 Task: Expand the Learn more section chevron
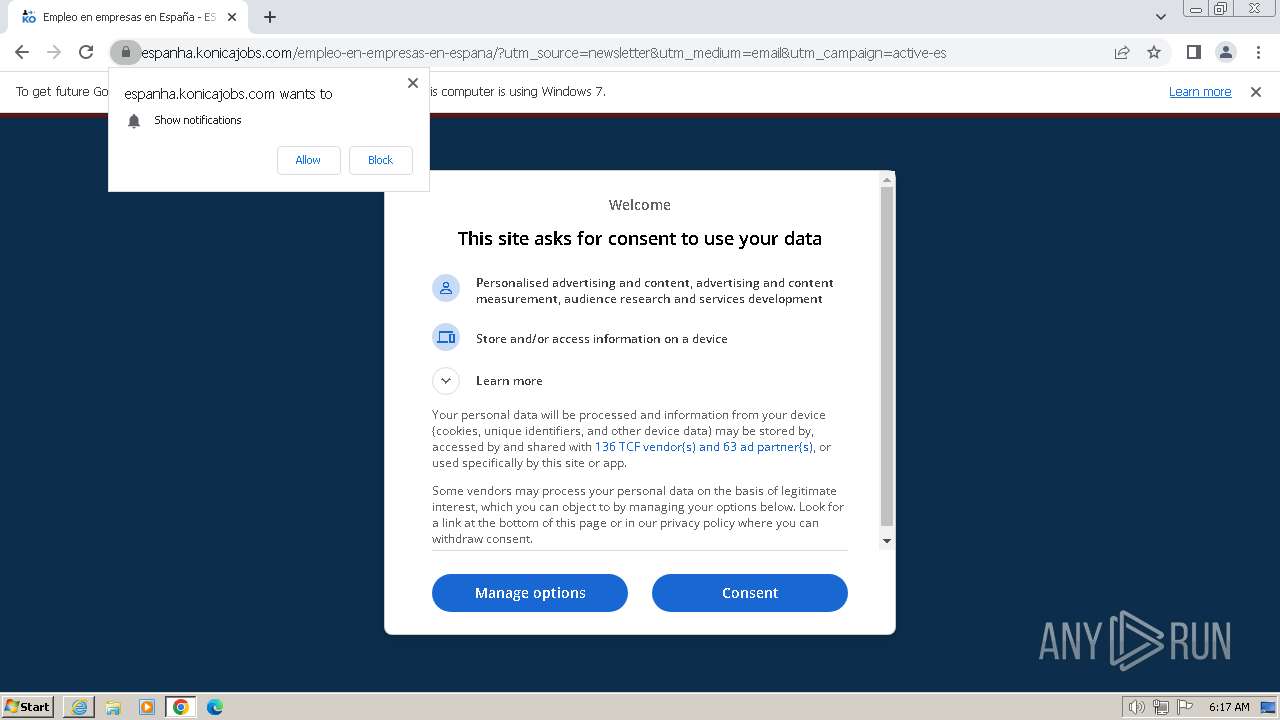tap(446, 381)
